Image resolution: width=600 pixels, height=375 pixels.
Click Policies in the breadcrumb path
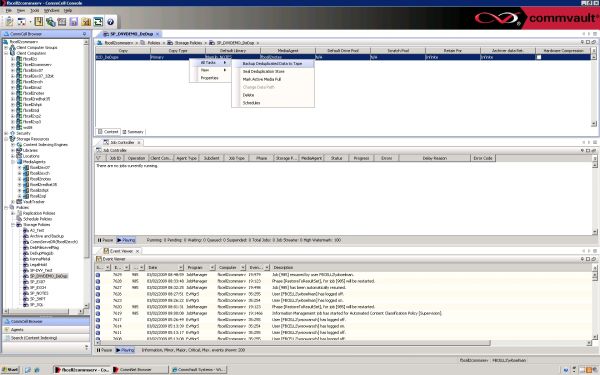pyautogui.click(x=154, y=42)
